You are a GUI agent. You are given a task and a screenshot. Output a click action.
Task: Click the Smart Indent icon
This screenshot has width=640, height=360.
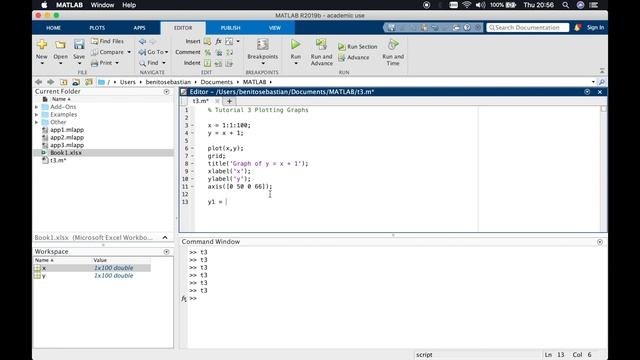[x=207, y=63]
